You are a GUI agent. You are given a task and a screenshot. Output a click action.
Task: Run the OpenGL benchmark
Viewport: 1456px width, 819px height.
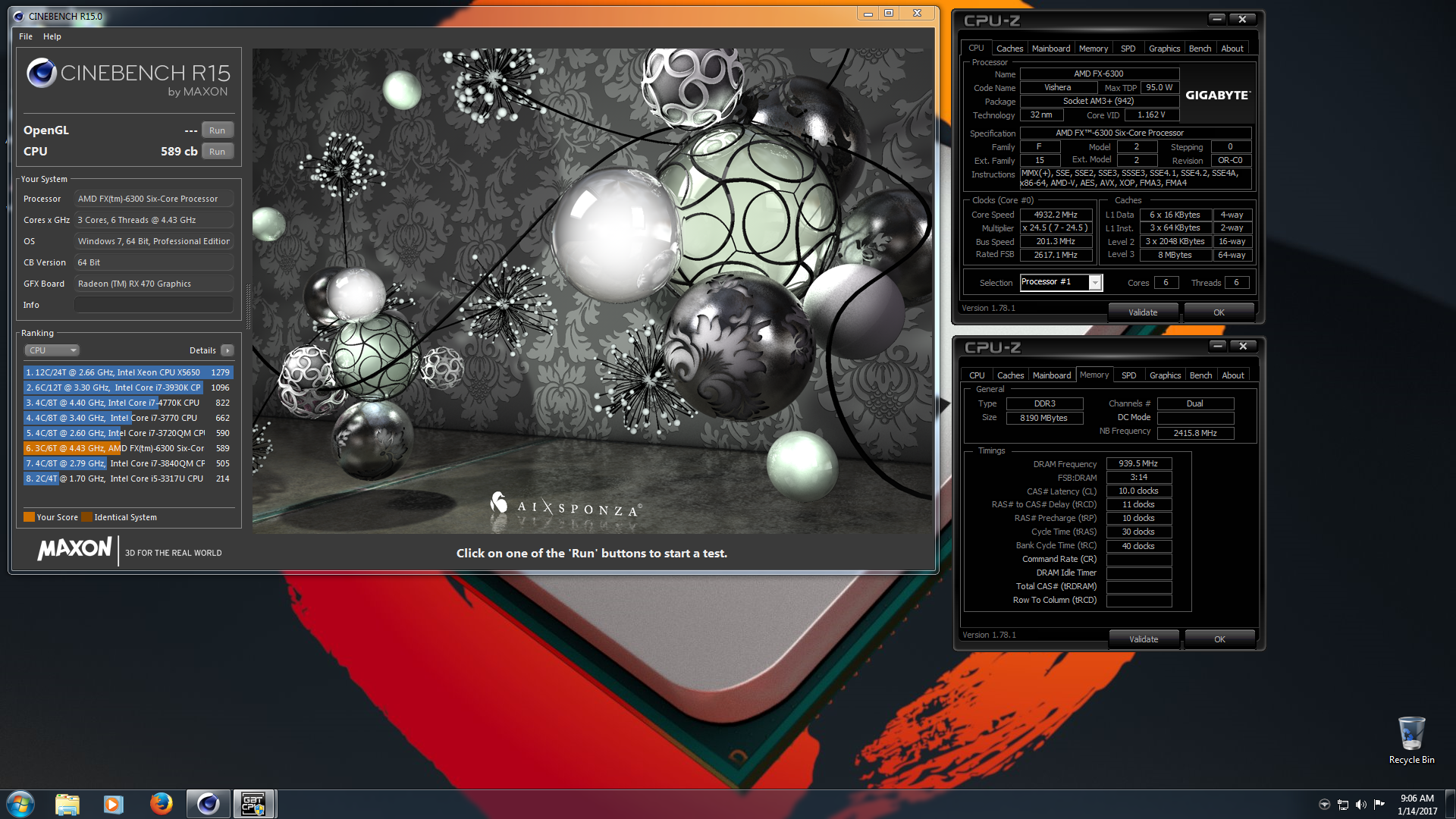pos(217,130)
